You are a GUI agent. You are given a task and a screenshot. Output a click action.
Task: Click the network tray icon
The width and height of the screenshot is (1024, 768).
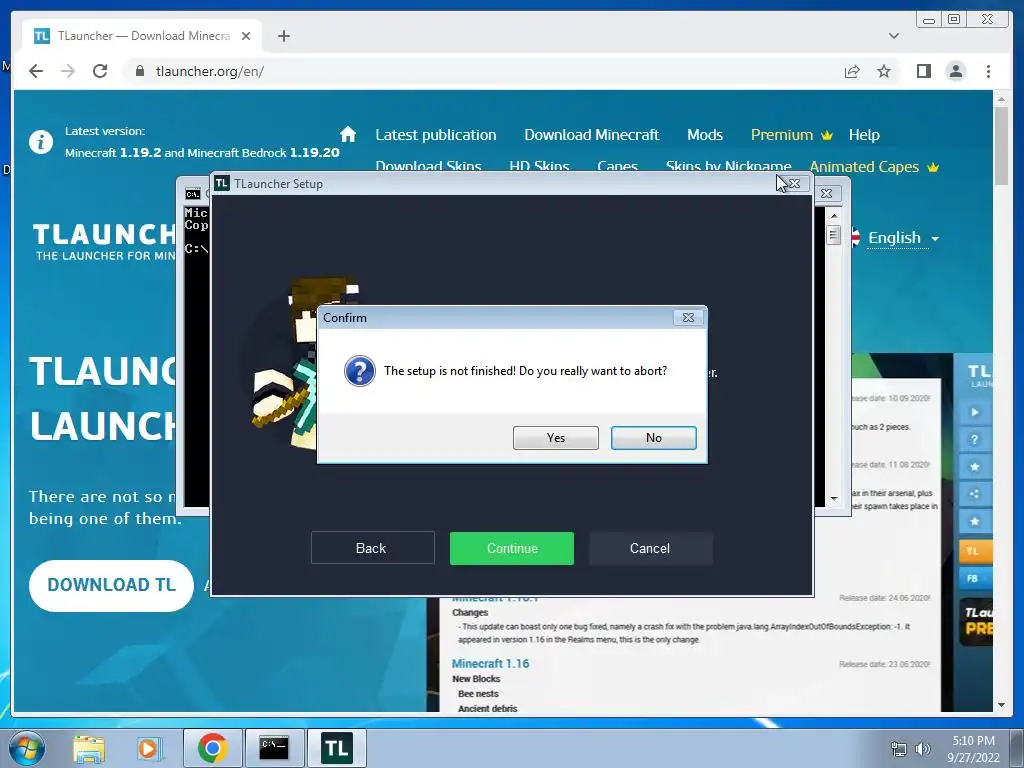pyautogui.click(x=899, y=749)
